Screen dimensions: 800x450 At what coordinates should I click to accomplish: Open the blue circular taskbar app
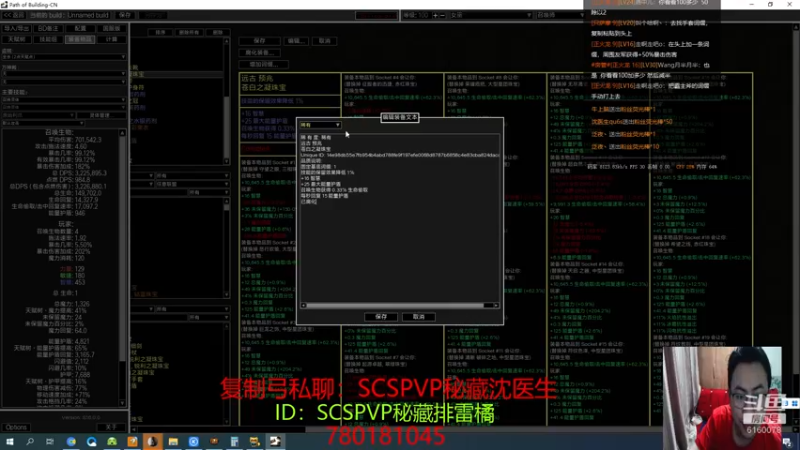(193, 441)
